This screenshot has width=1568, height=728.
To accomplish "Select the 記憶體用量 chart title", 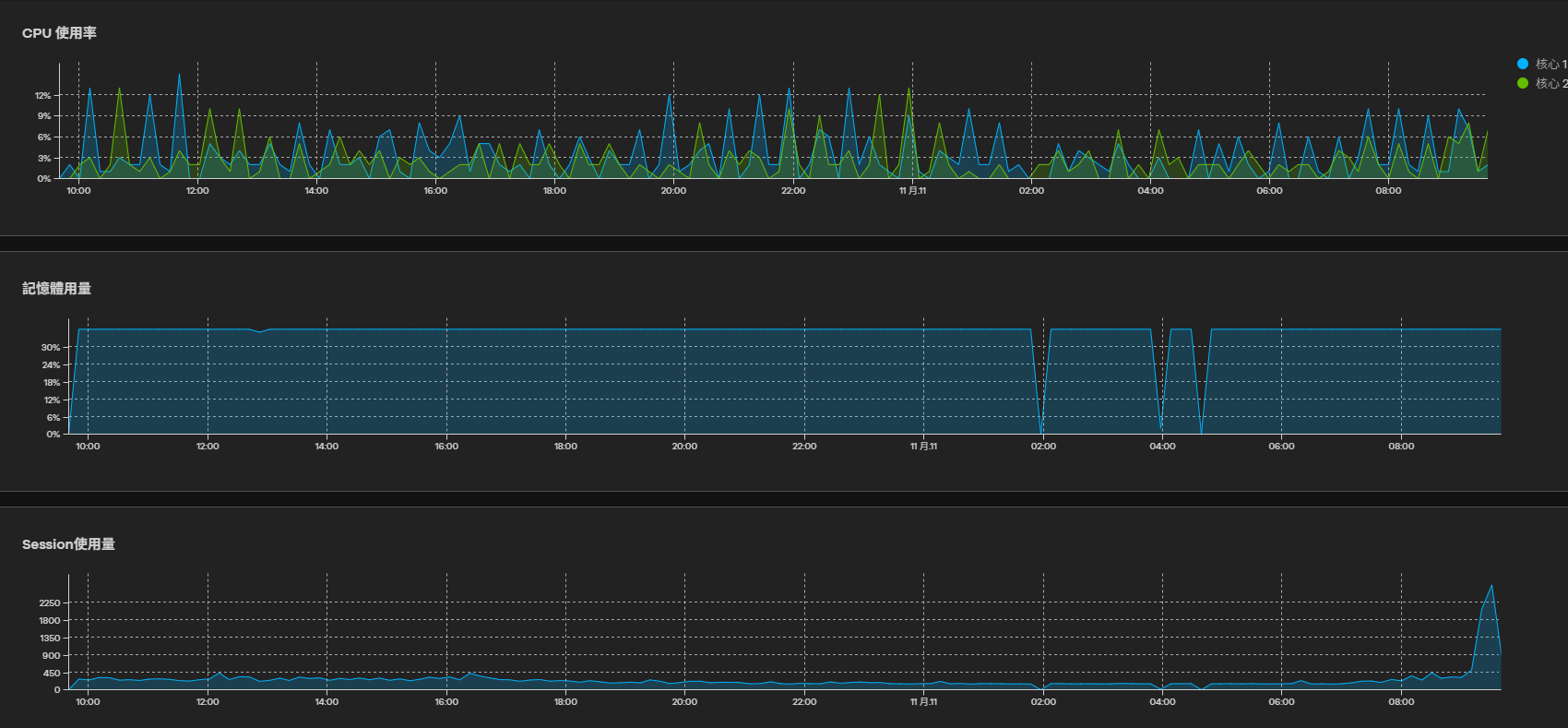I will (x=56, y=288).
